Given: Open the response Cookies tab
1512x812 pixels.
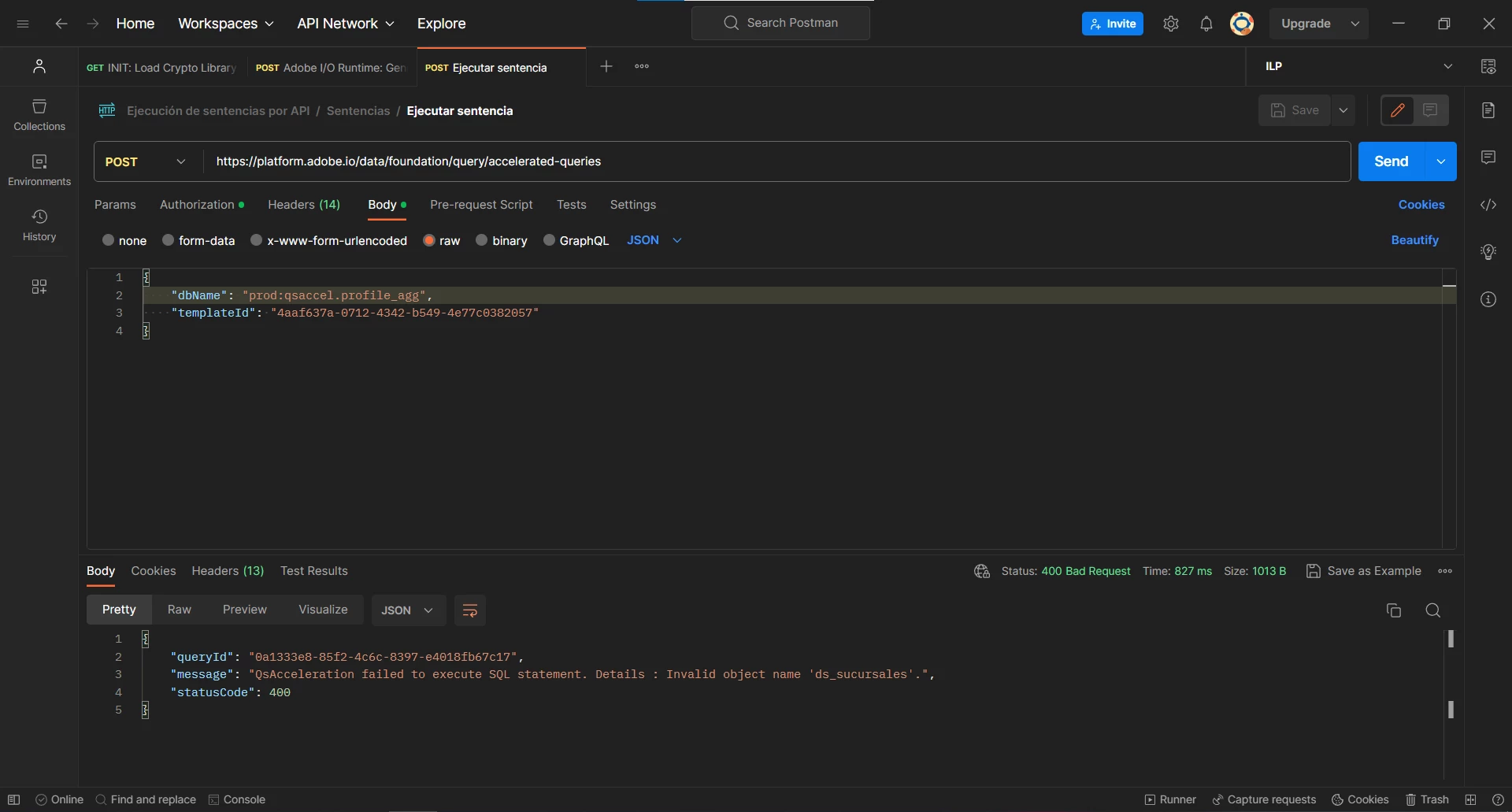Looking at the screenshot, I should pos(154,571).
